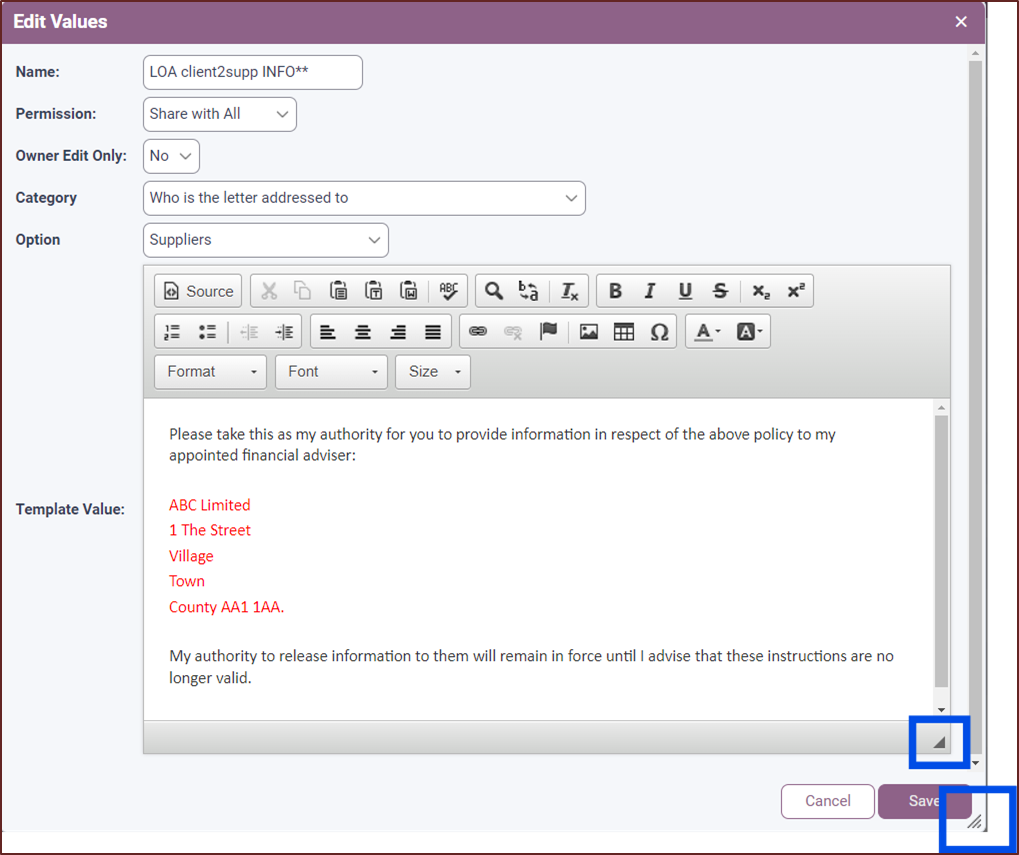1019x855 pixels.
Task: Open the Font dropdown in the editor
Action: point(330,371)
